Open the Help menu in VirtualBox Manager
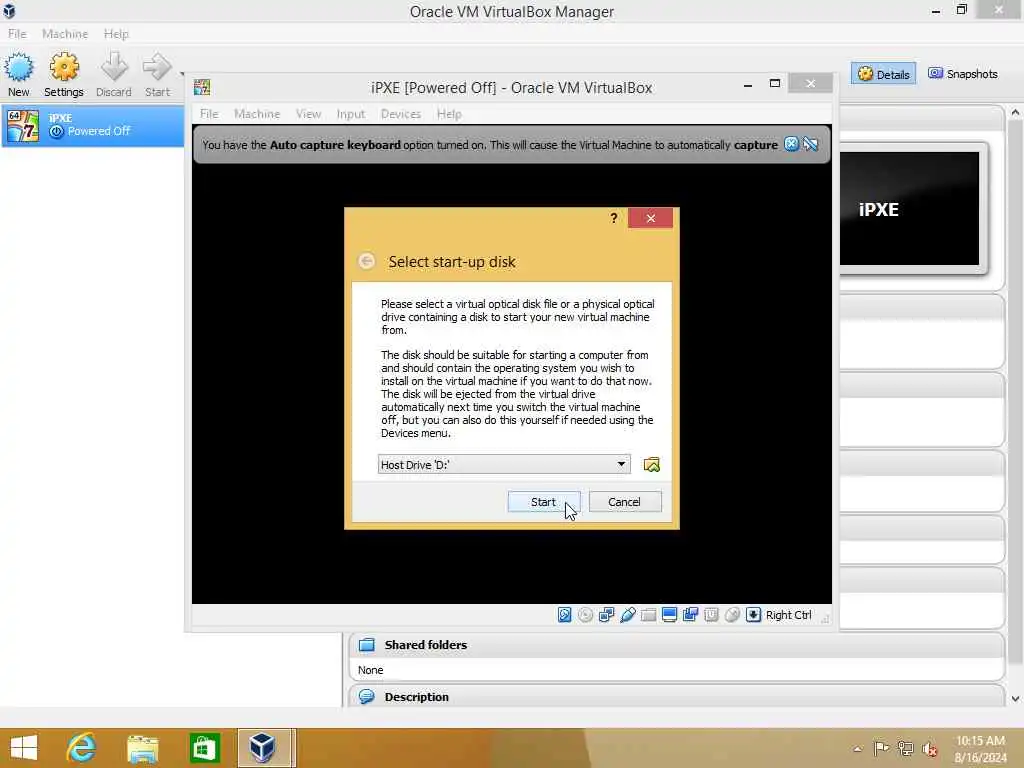 (x=116, y=33)
